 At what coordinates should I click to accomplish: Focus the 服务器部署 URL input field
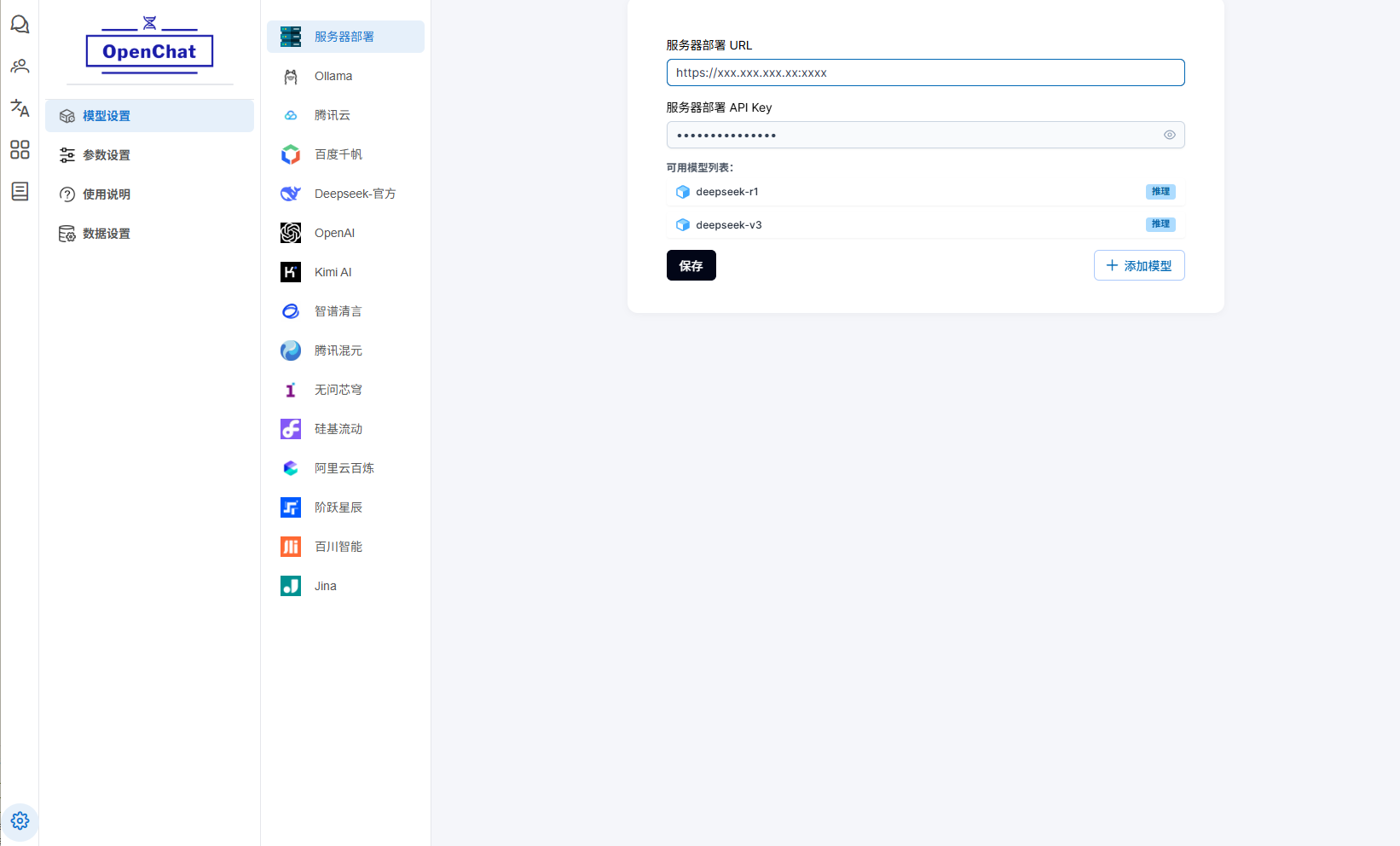926,72
